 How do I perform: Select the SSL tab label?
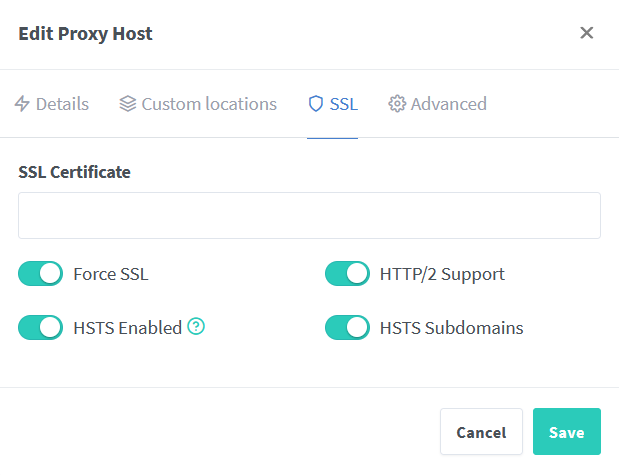point(344,104)
